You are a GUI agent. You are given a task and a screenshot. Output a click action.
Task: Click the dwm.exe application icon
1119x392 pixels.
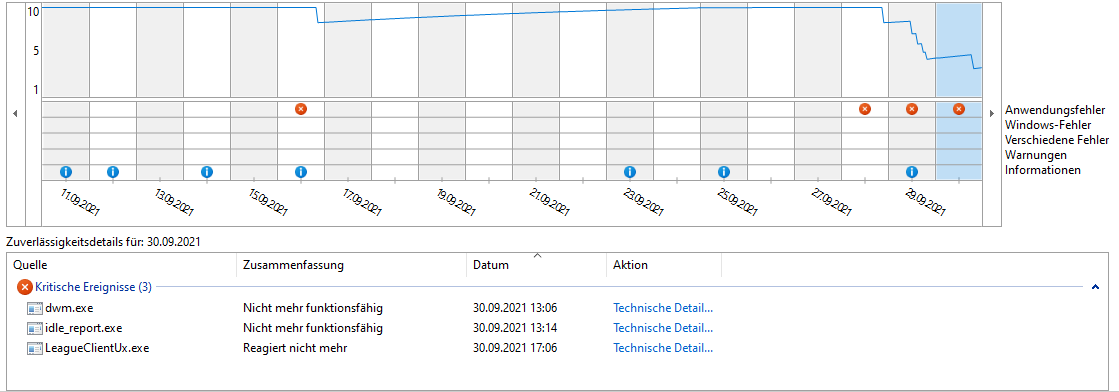coord(35,308)
